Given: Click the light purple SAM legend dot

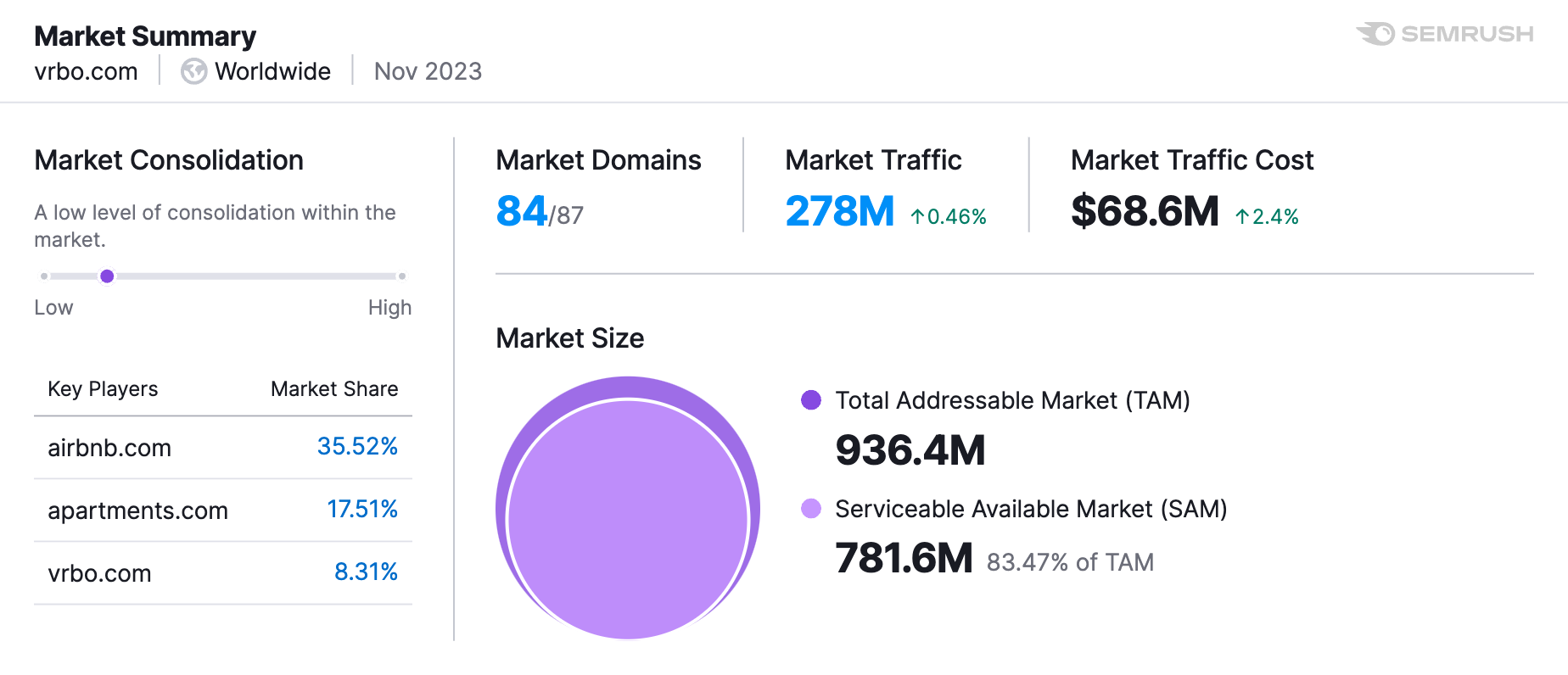Looking at the screenshot, I should (810, 509).
